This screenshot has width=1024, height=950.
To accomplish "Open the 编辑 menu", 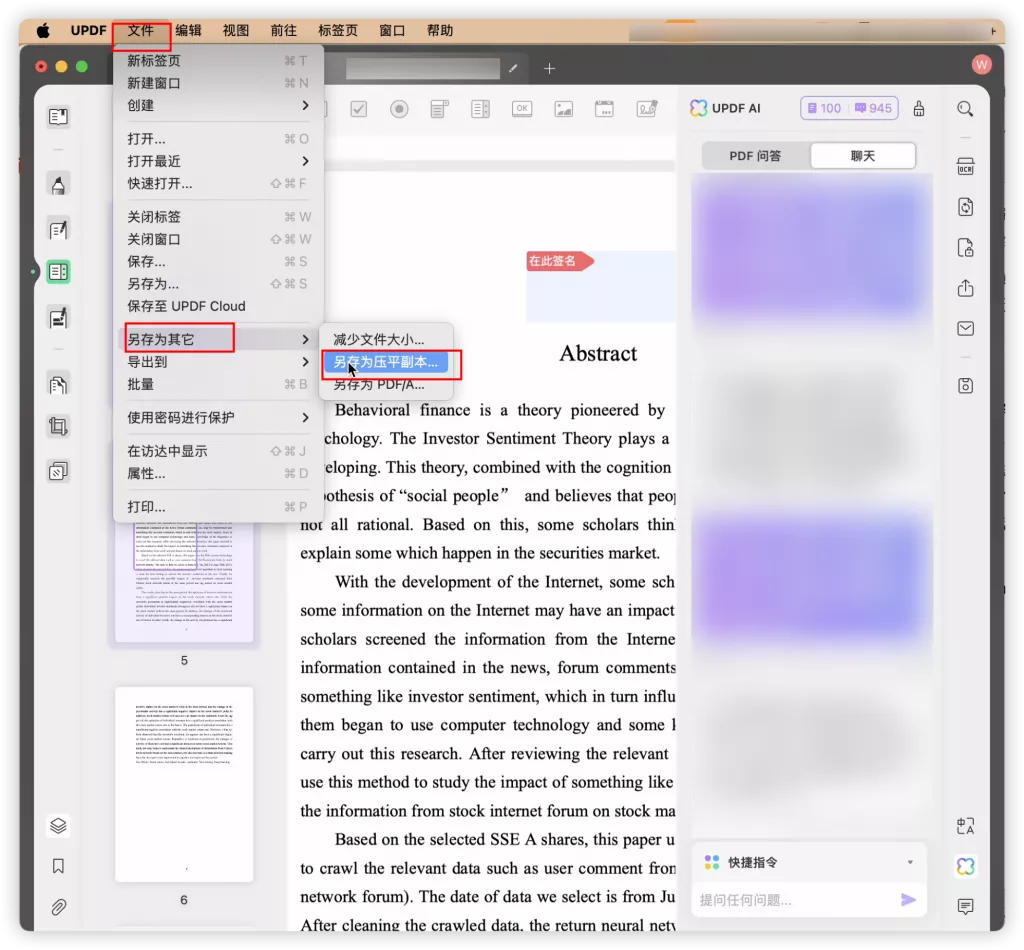I will (x=188, y=31).
